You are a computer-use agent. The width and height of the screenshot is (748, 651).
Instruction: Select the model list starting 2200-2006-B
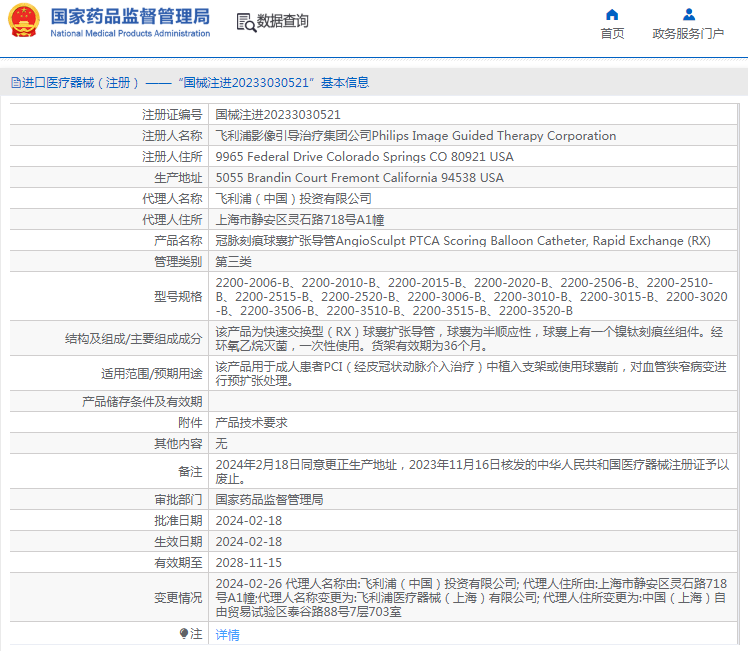[x=471, y=297]
